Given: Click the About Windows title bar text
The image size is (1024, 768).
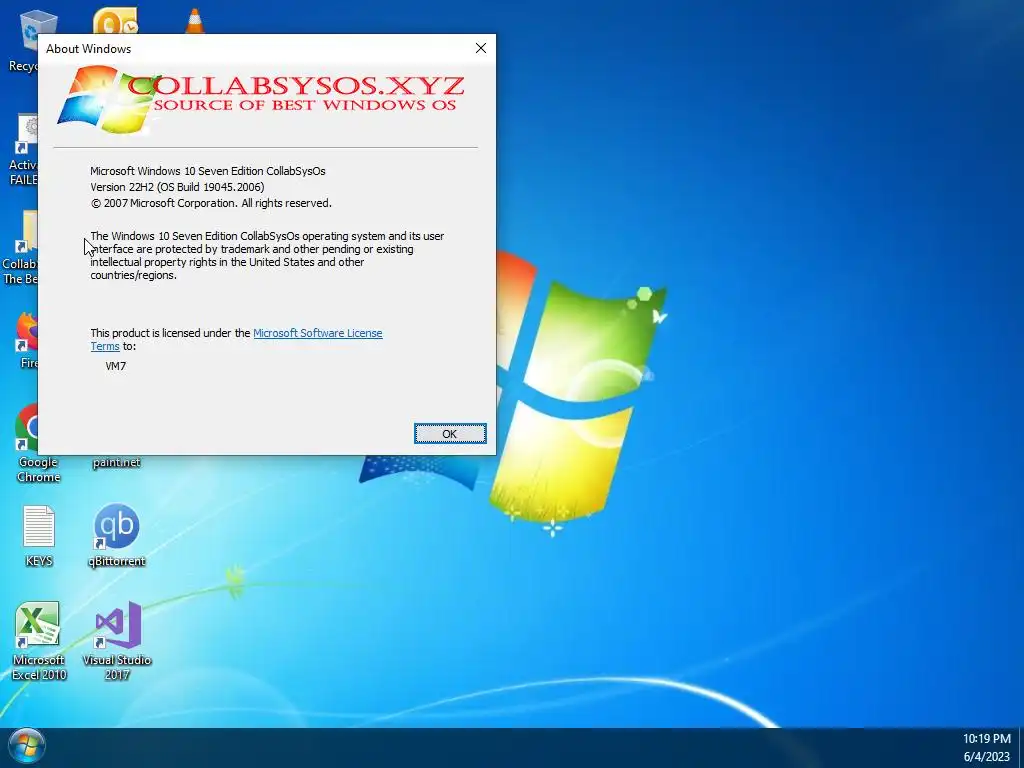Looking at the screenshot, I should coord(88,49).
